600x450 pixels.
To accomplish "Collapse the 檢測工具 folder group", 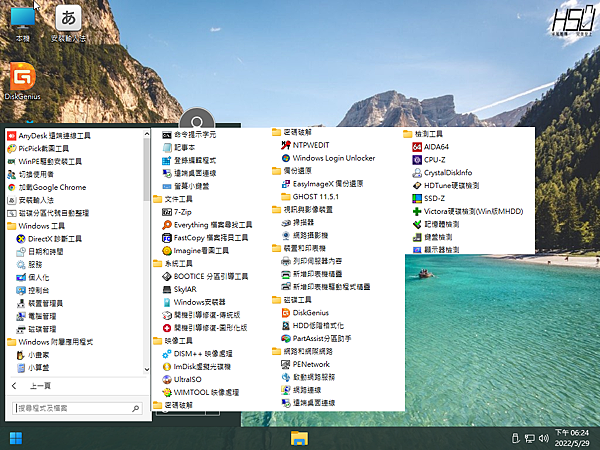I will coord(427,133).
